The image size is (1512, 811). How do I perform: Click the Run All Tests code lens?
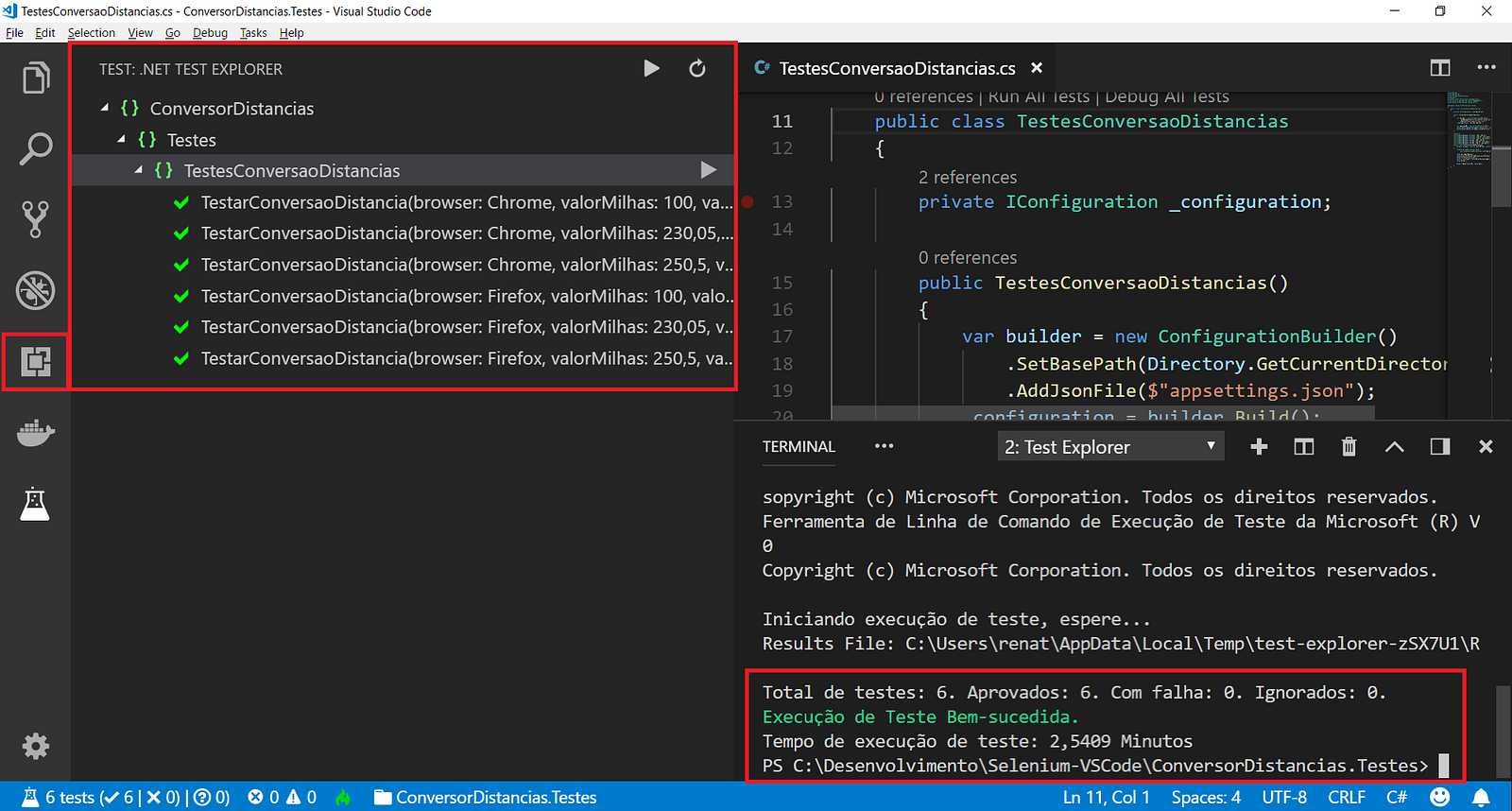tap(1039, 96)
